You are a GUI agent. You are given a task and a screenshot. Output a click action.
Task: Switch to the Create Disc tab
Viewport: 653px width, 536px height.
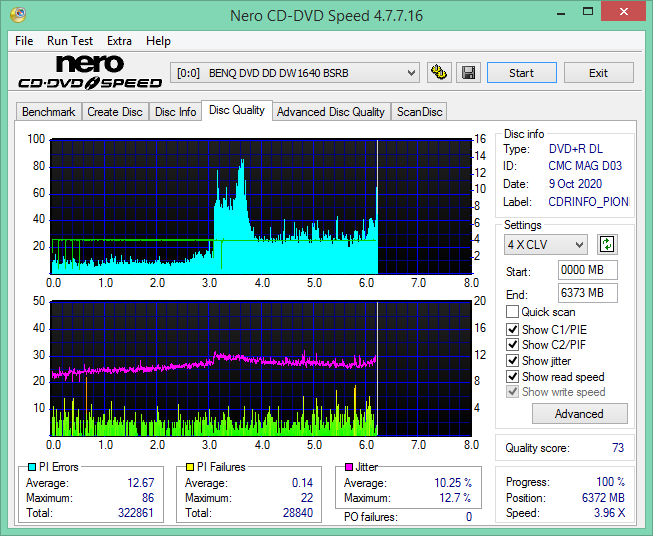pos(115,112)
